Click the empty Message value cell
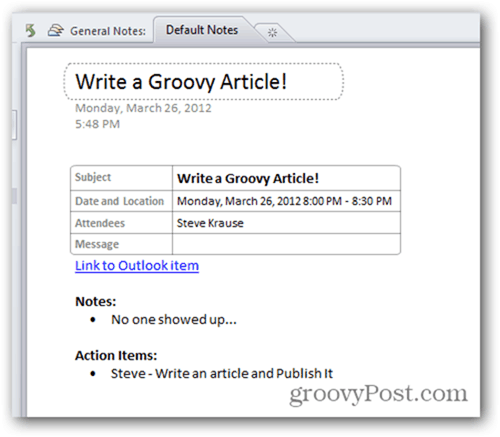This screenshot has width=500, height=437. pyautogui.click(x=286, y=244)
